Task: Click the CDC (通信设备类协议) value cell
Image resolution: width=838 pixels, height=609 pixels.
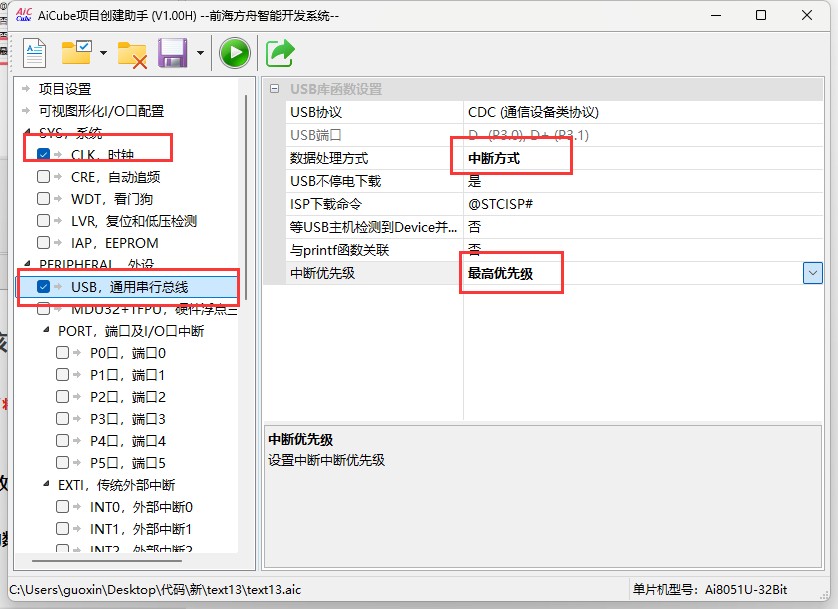Action: point(643,112)
